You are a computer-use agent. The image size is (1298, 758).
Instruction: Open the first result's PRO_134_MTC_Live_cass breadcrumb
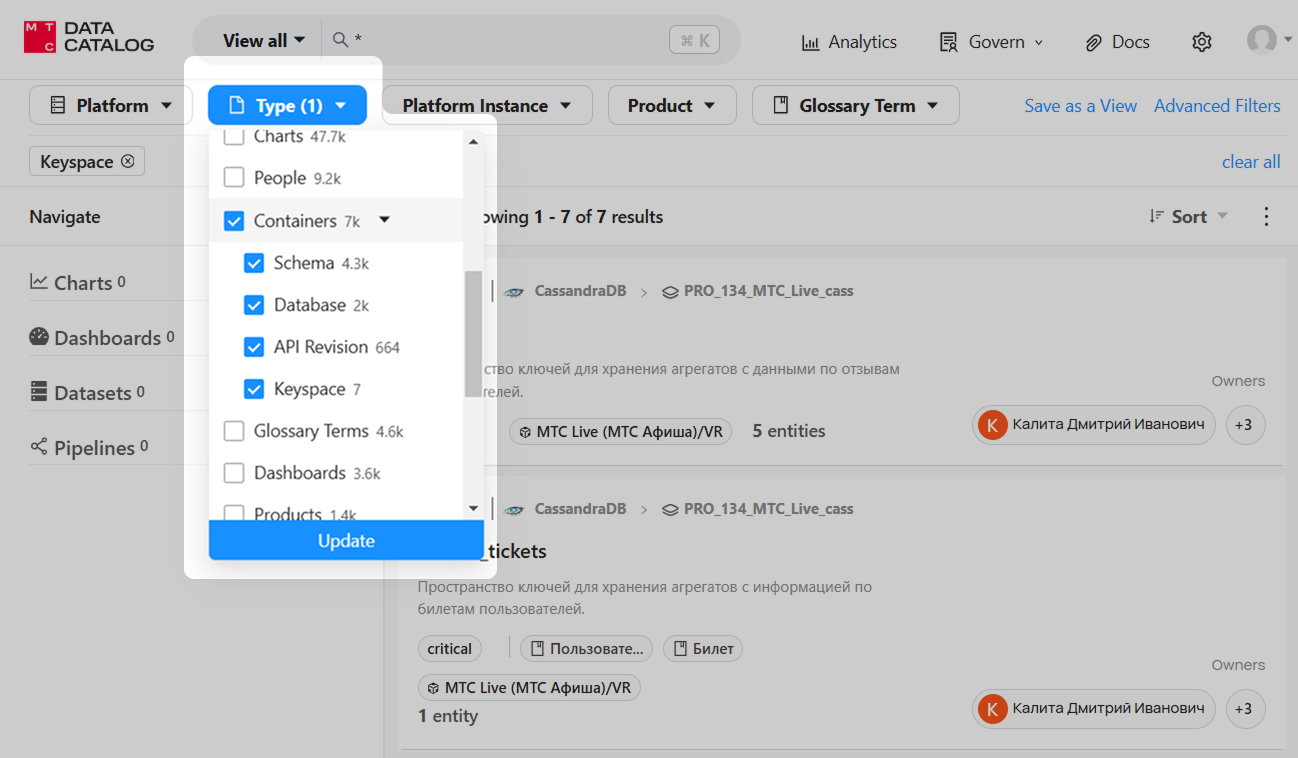point(769,291)
